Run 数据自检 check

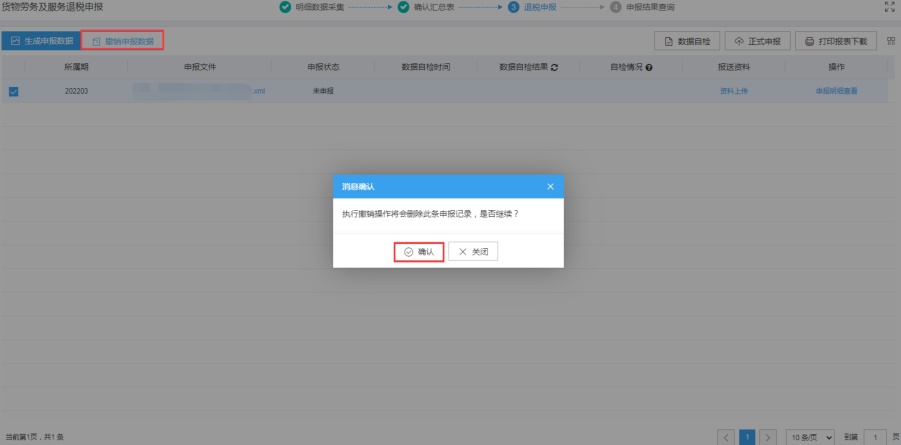687,41
